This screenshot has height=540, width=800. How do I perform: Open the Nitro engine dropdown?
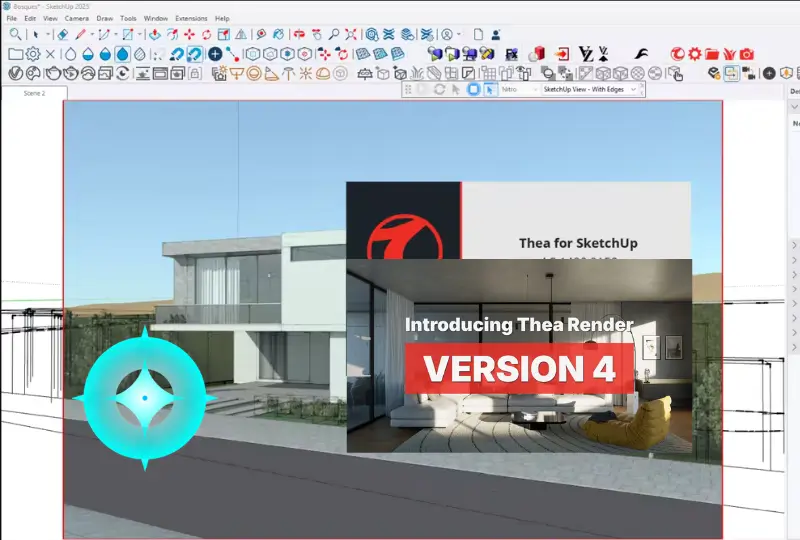tap(519, 89)
